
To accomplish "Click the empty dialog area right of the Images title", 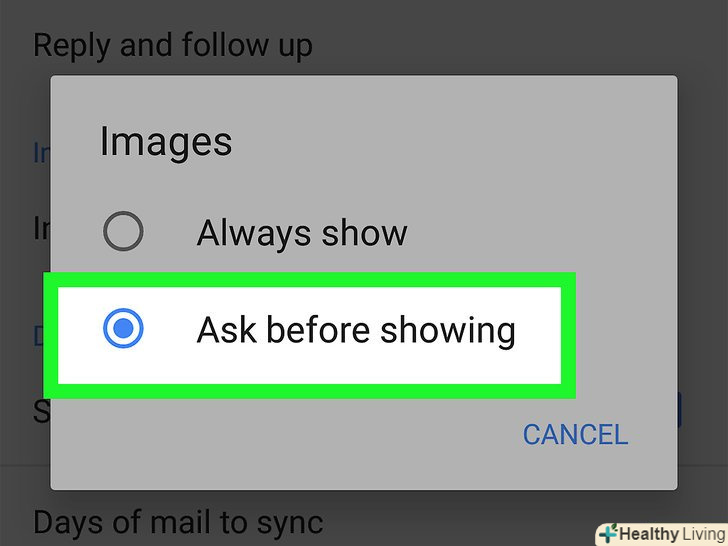I will pyautogui.click(x=441, y=142).
